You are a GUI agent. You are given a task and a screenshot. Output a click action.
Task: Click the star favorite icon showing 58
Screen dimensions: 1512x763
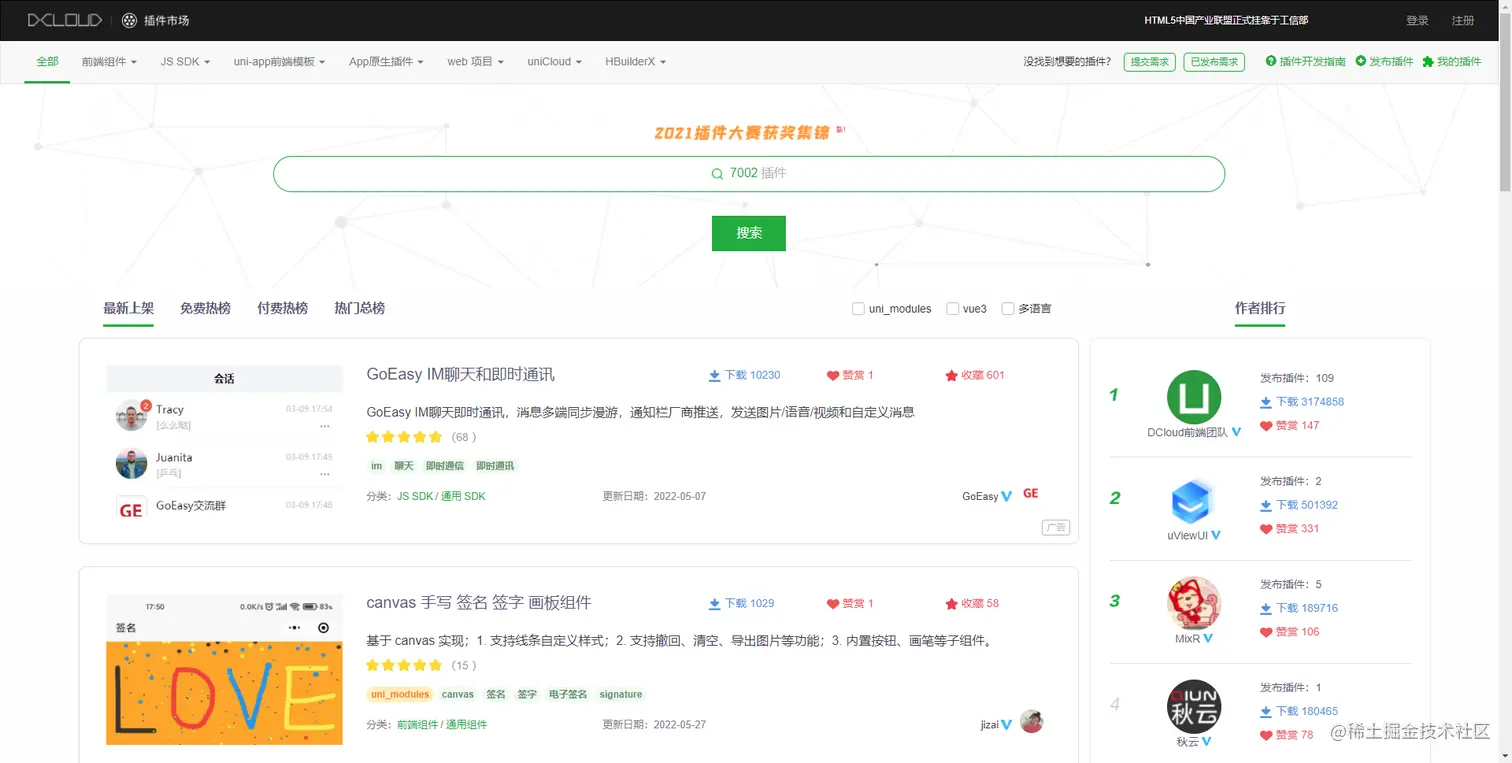951,604
